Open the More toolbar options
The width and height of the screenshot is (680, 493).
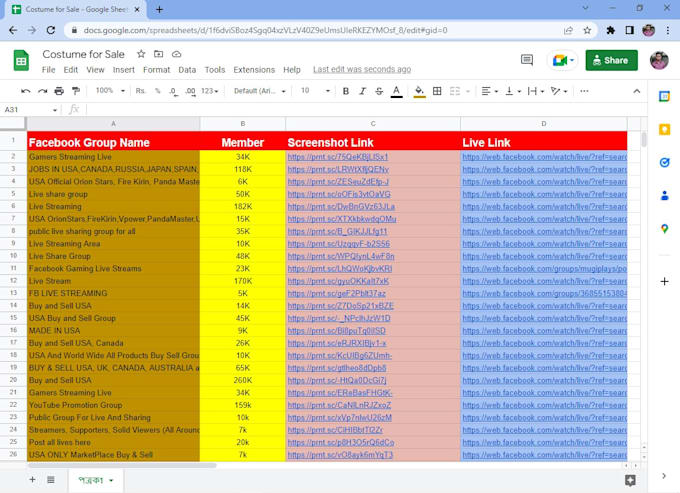[x=584, y=91]
